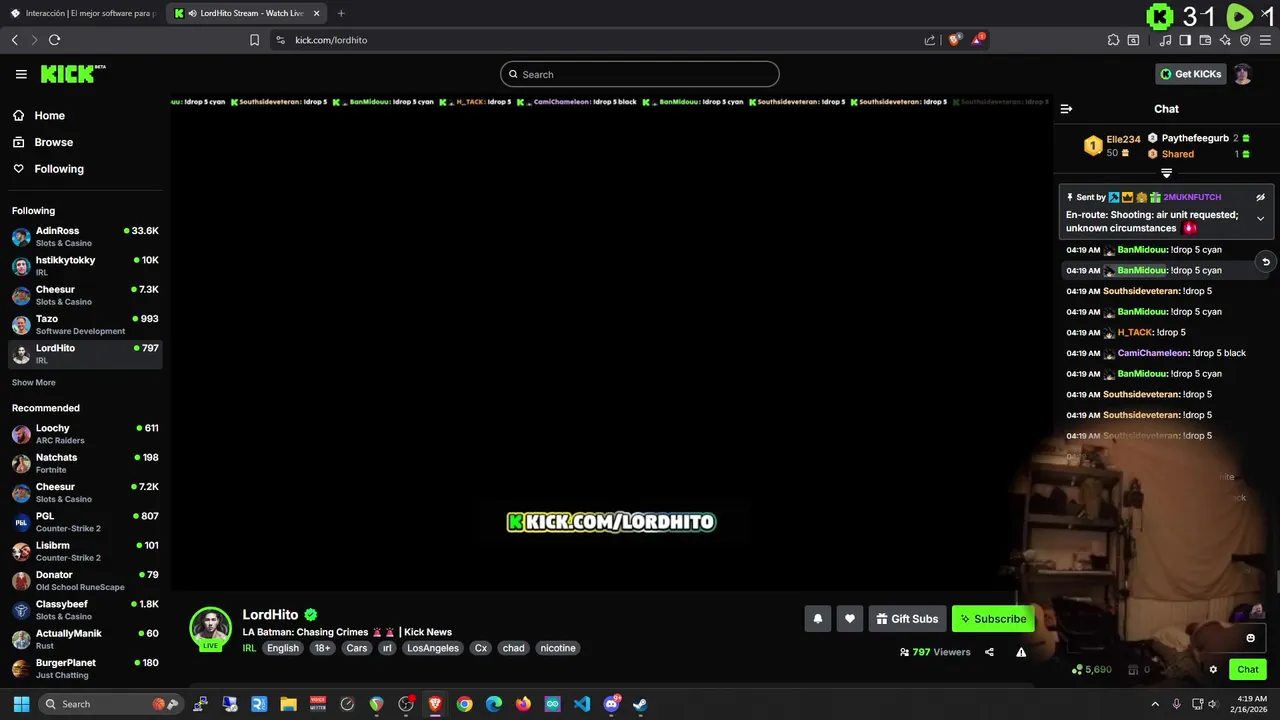Click the share page icon in address bar
The width and height of the screenshot is (1280, 720).
(x=930, y=40)
